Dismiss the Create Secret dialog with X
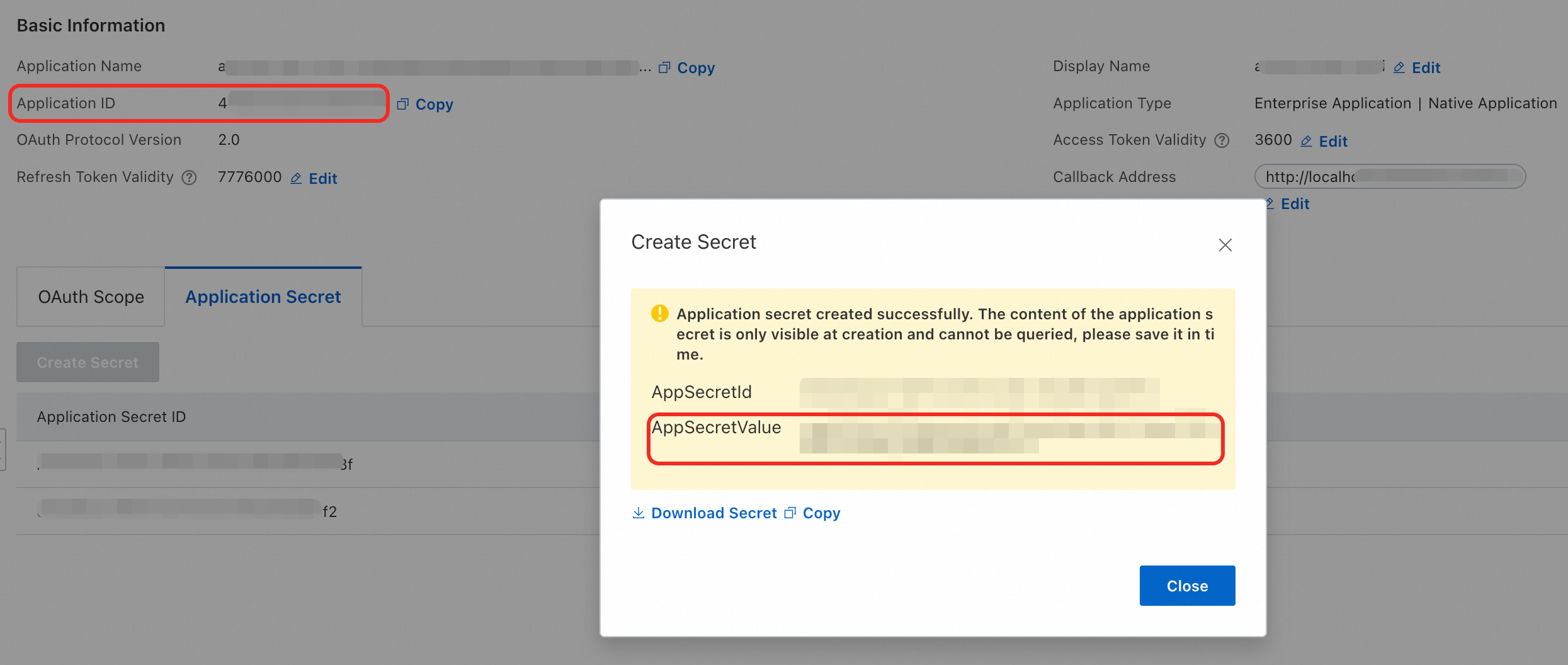The image size is (1568, 665). (1225, 245)
